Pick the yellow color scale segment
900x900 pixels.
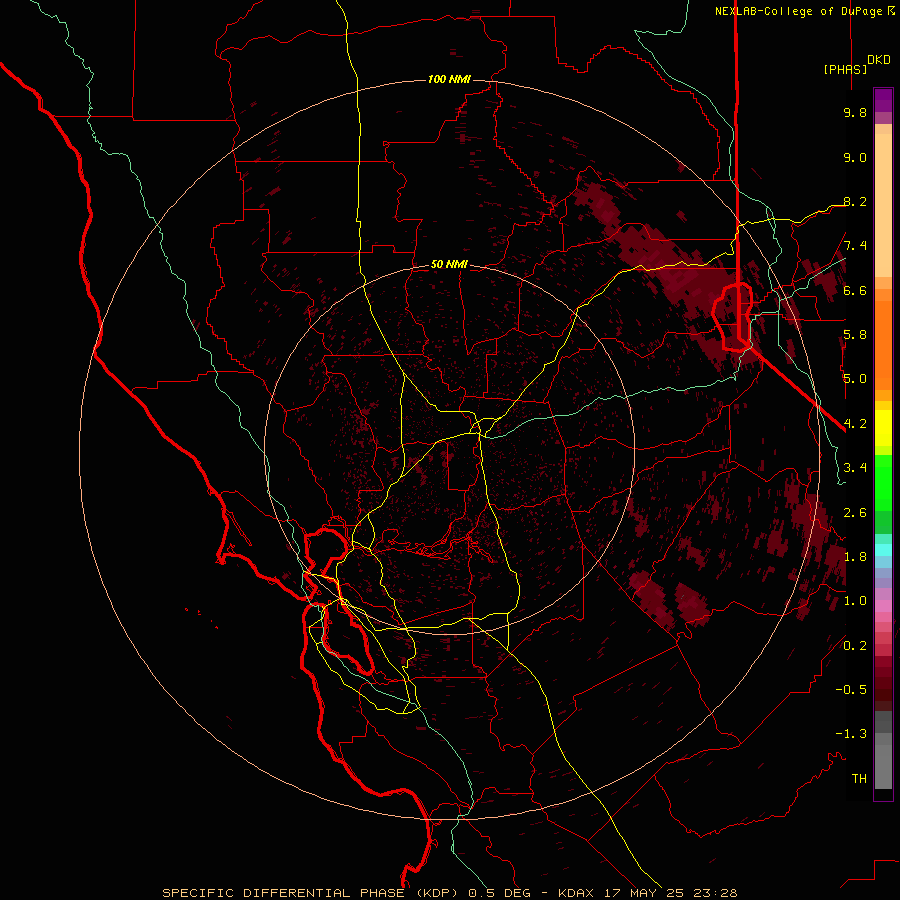[x=883, y=428]
